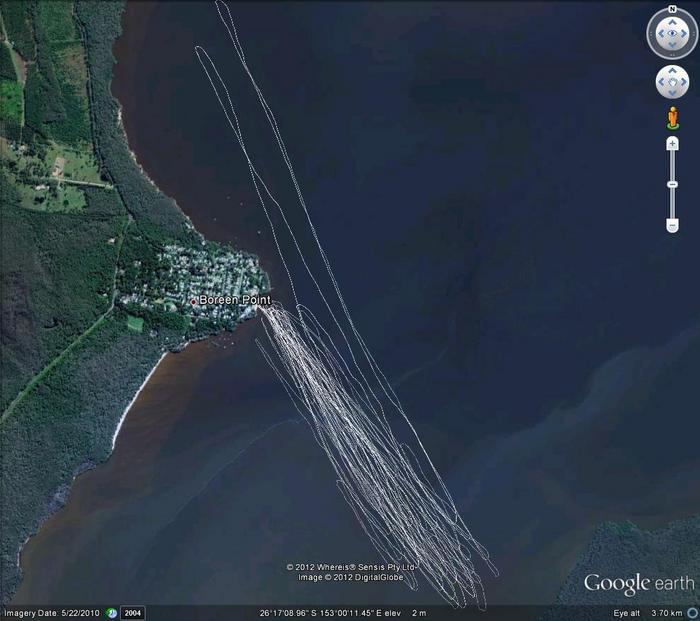Viewport: 700px width, 621px height.
Task: Rotate view right using Look joystick
Action: click(x=685, y=34)
